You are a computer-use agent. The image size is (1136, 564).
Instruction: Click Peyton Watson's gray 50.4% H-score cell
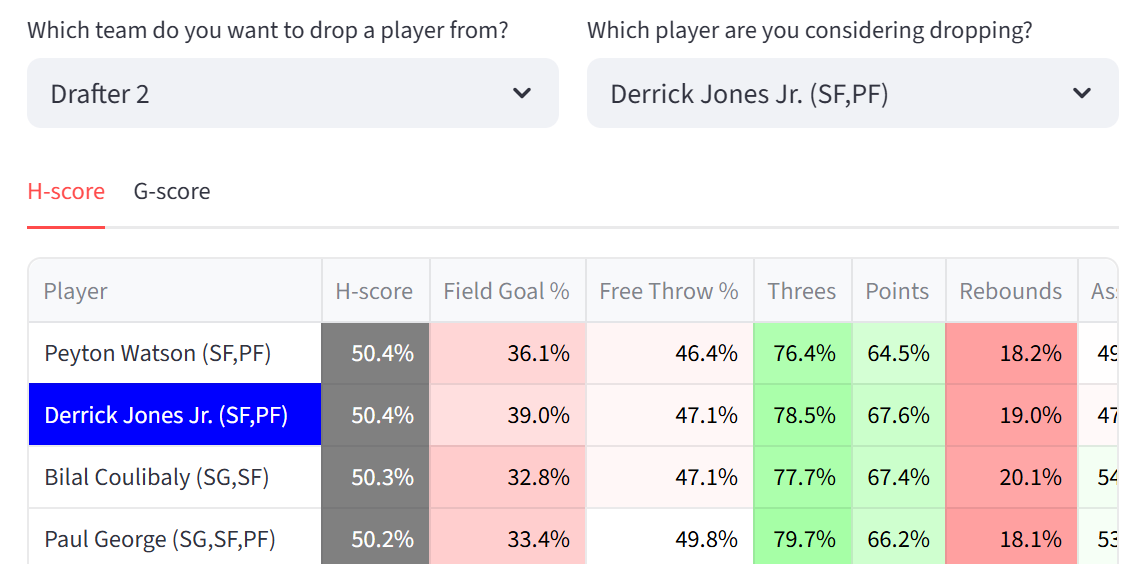click(x=376, y=353)
